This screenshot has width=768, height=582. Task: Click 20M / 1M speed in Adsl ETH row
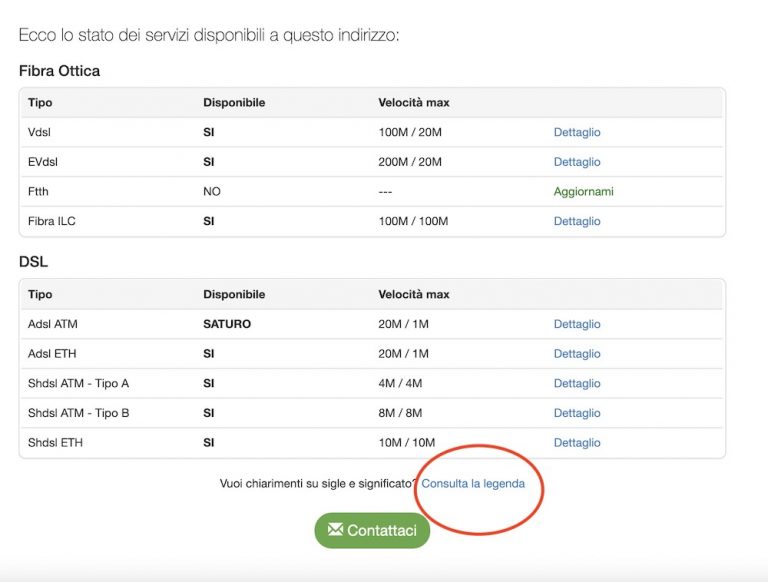(x=404, y=354)
